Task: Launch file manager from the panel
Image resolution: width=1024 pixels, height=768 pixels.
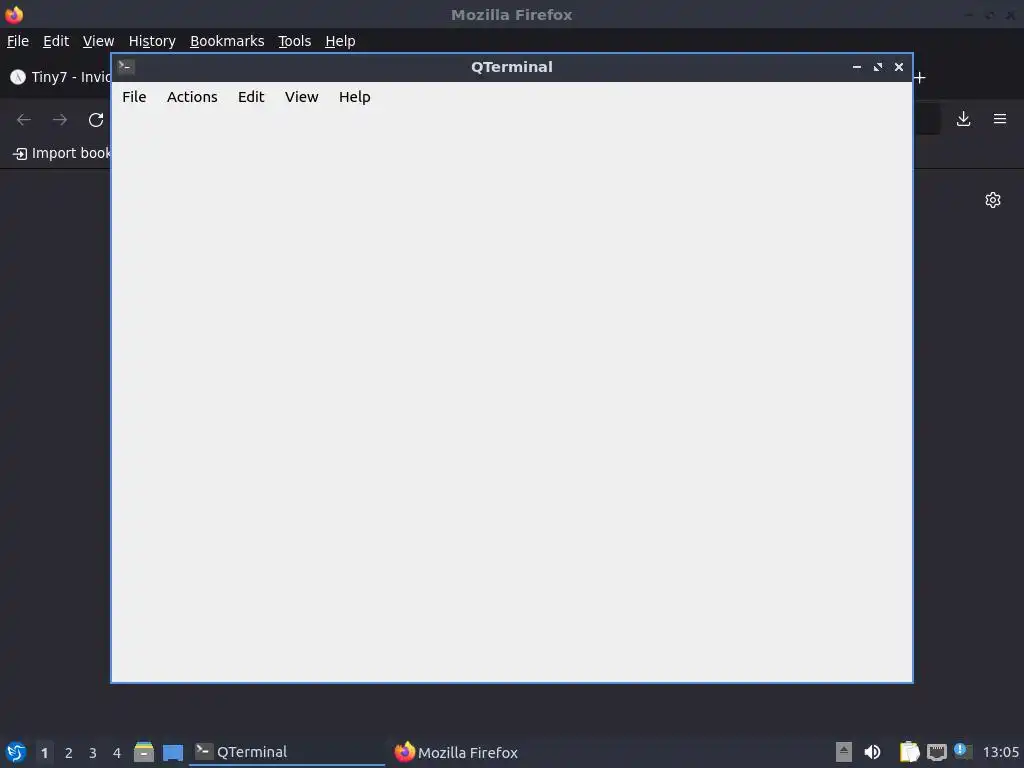Action: [x=144, y=752]
